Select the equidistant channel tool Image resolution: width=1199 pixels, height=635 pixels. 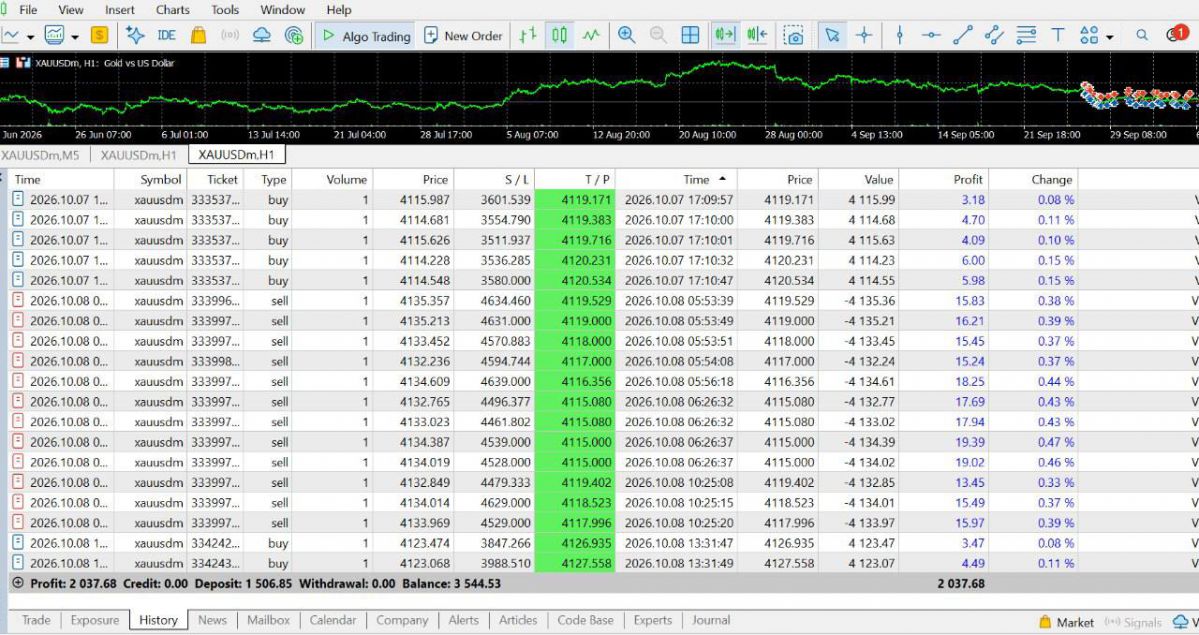point(994,35)
